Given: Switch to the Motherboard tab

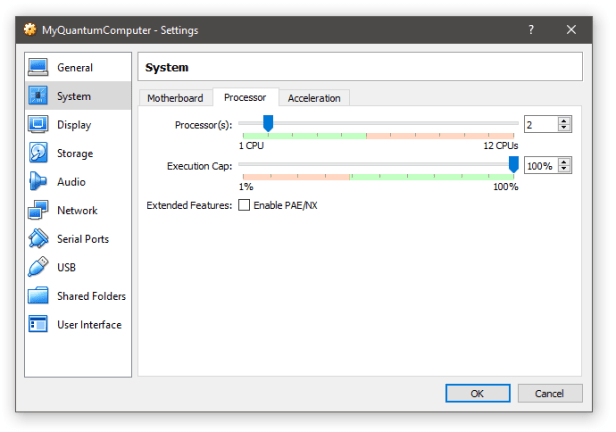Looking at the screenshot, I should coord(175,98).
